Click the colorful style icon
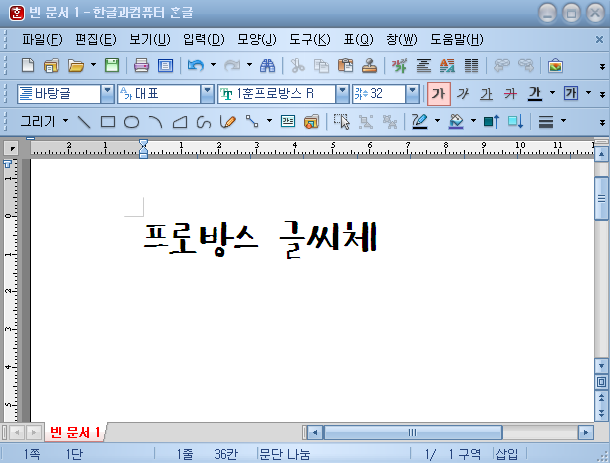This screenshot has height=463, width=610. [447, 65]
